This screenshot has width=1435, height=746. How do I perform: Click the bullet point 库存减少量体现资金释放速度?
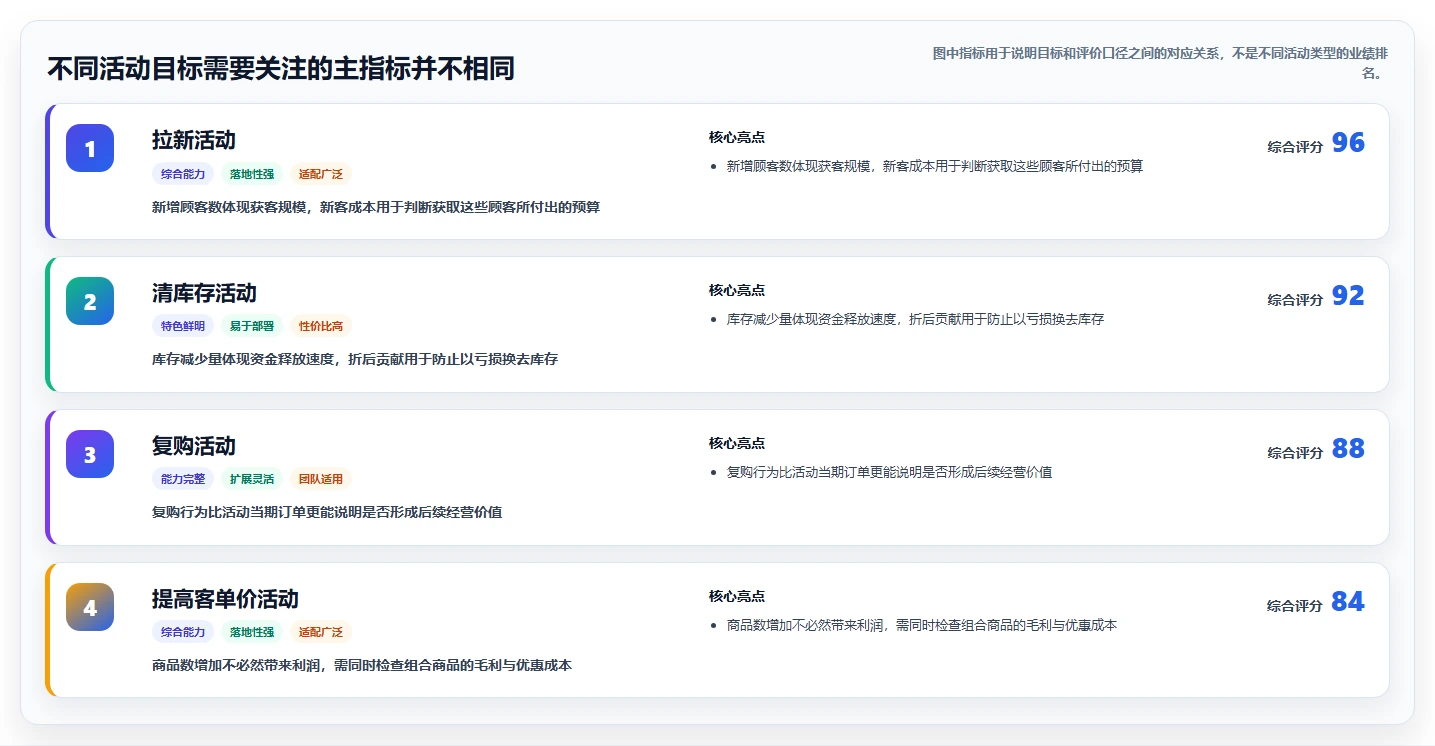click(916, 319)
